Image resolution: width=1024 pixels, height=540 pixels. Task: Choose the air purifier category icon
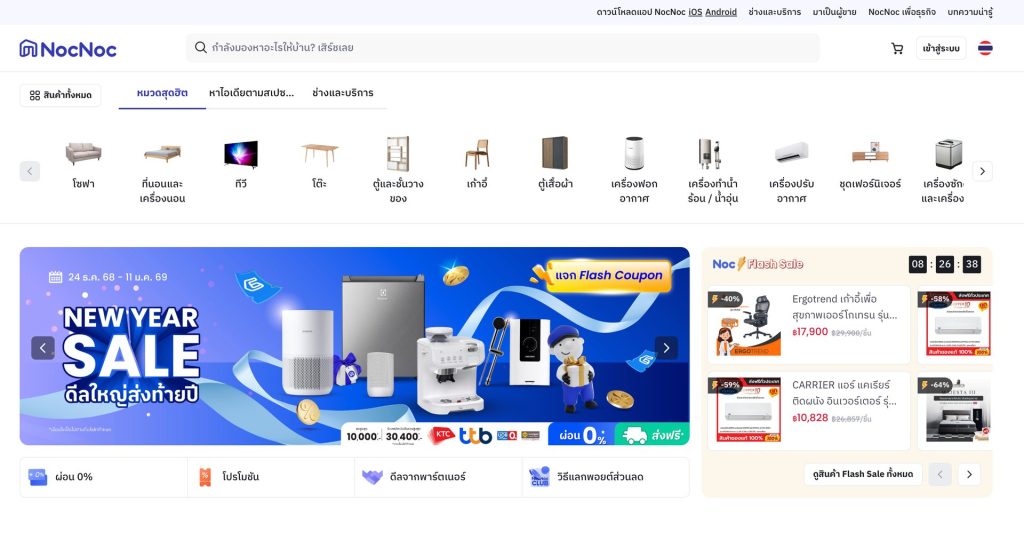tap(634, 155)
